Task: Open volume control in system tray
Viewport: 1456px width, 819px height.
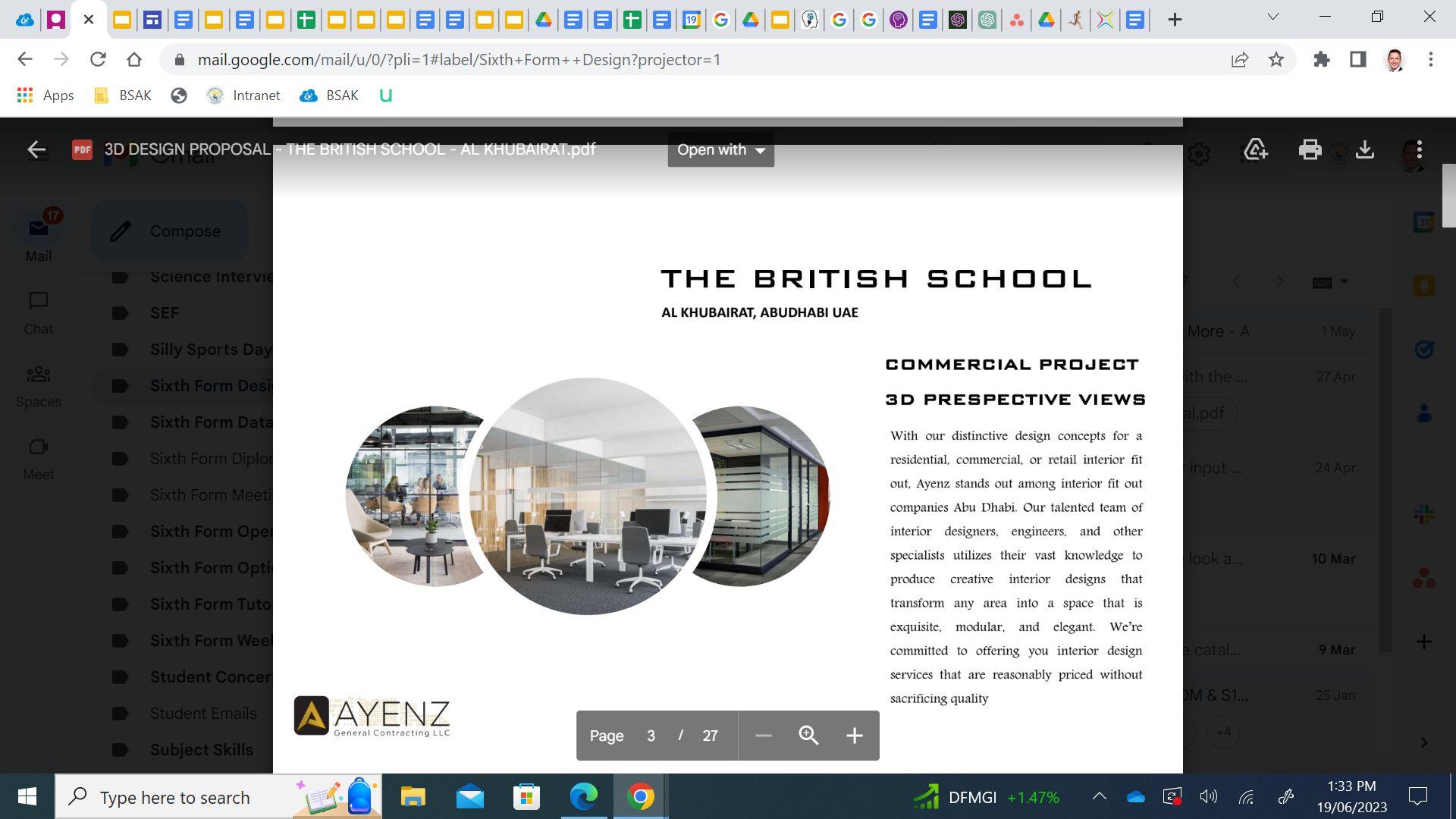Action: pos(1209,796)
